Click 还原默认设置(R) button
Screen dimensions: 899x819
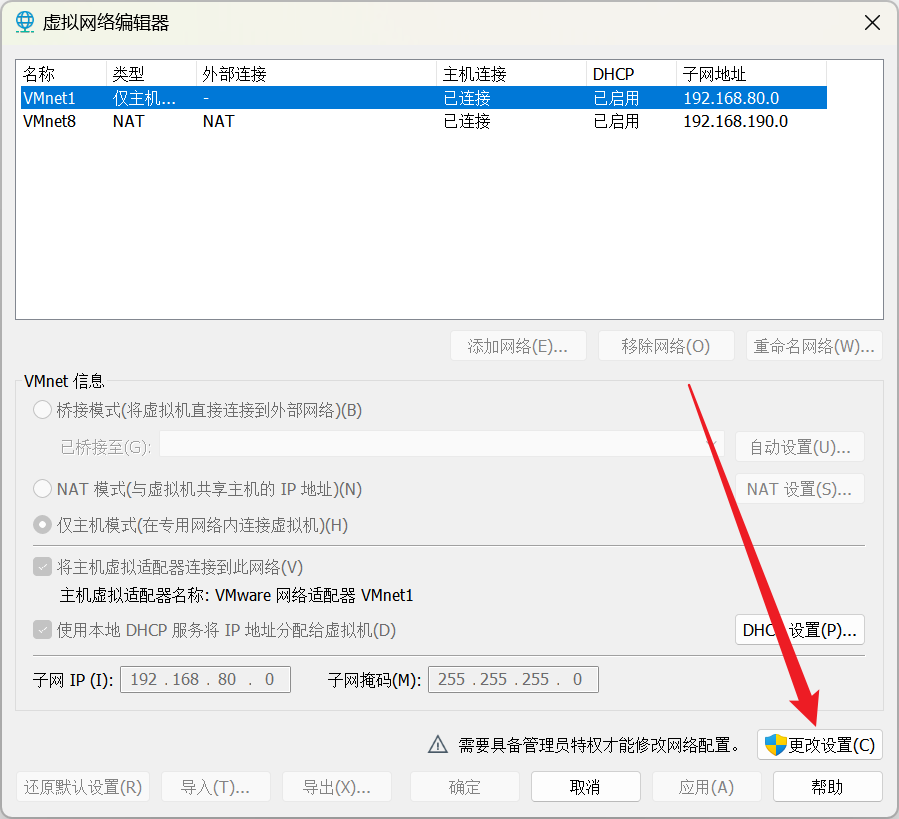(83, 787)
